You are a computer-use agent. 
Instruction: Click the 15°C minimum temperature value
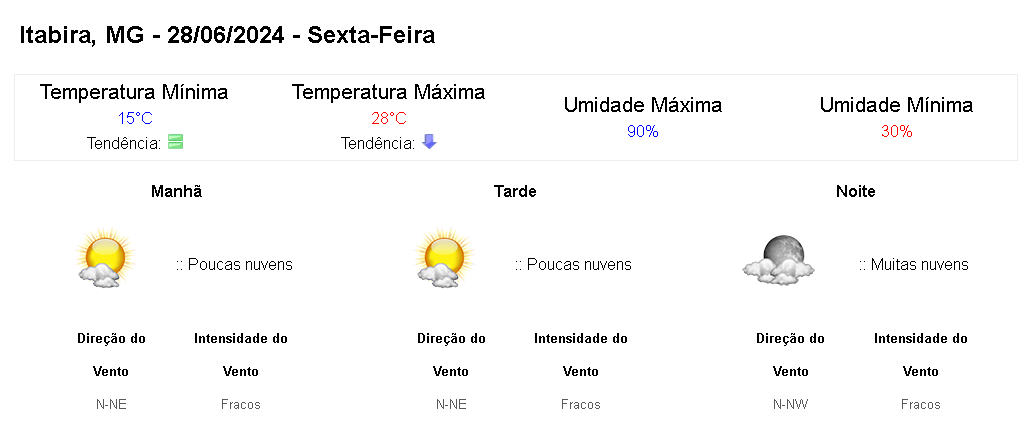coord(135,118)
